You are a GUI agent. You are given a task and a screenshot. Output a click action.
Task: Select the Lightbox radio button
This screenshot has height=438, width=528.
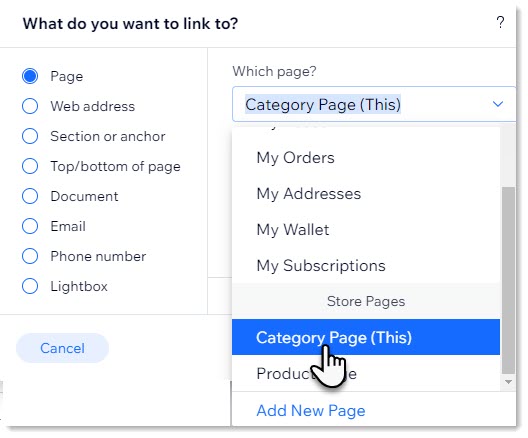(30, 286)
